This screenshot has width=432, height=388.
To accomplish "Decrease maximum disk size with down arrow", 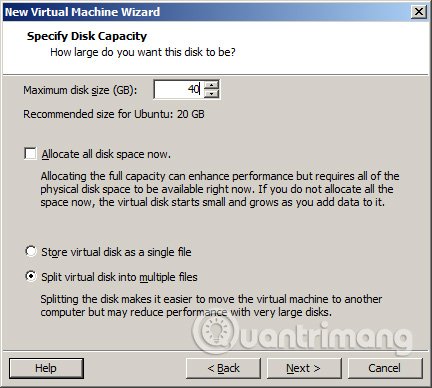I will click(211, 94).
